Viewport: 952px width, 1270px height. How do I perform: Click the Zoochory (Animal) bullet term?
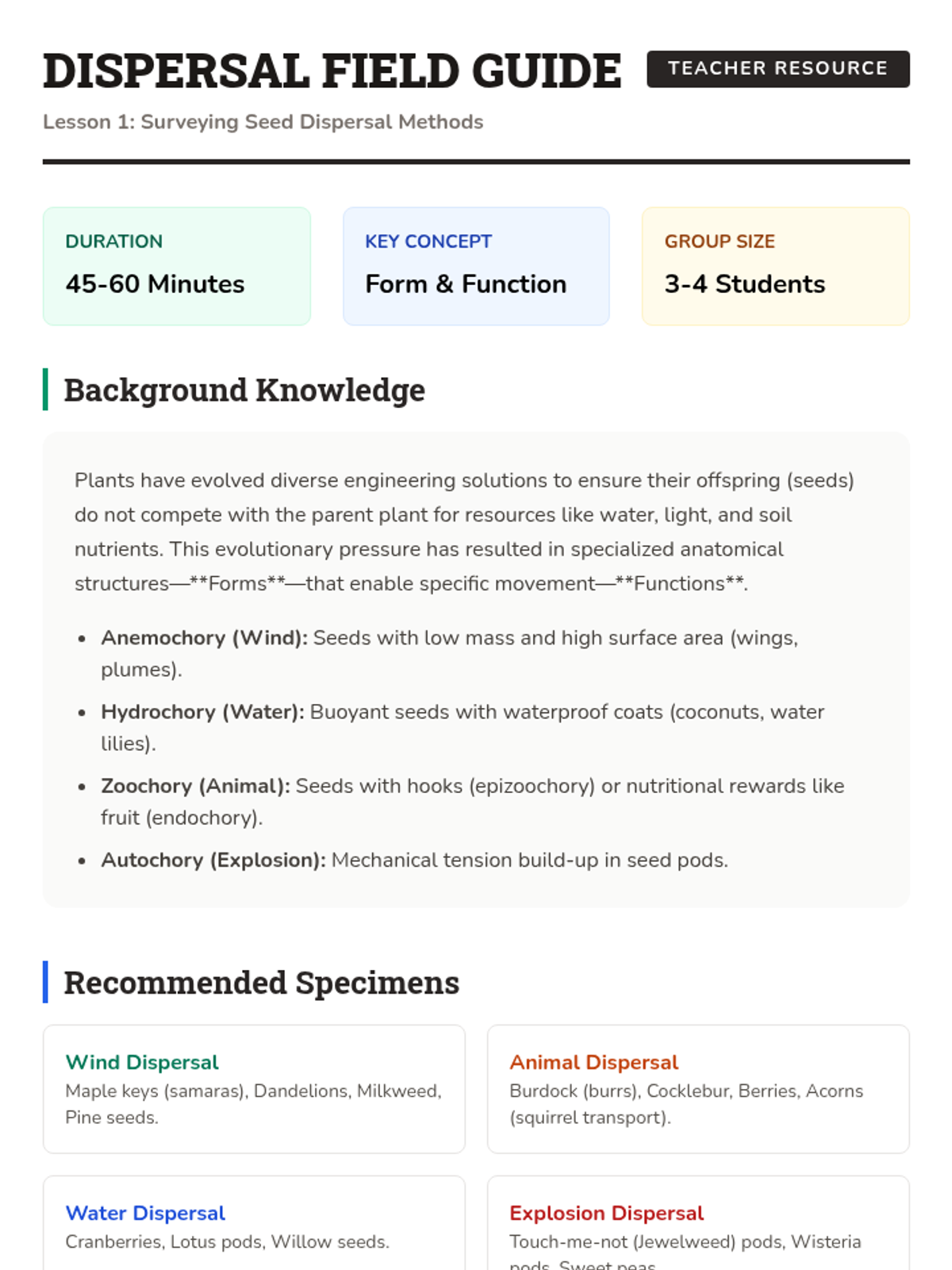pos(195,786)
